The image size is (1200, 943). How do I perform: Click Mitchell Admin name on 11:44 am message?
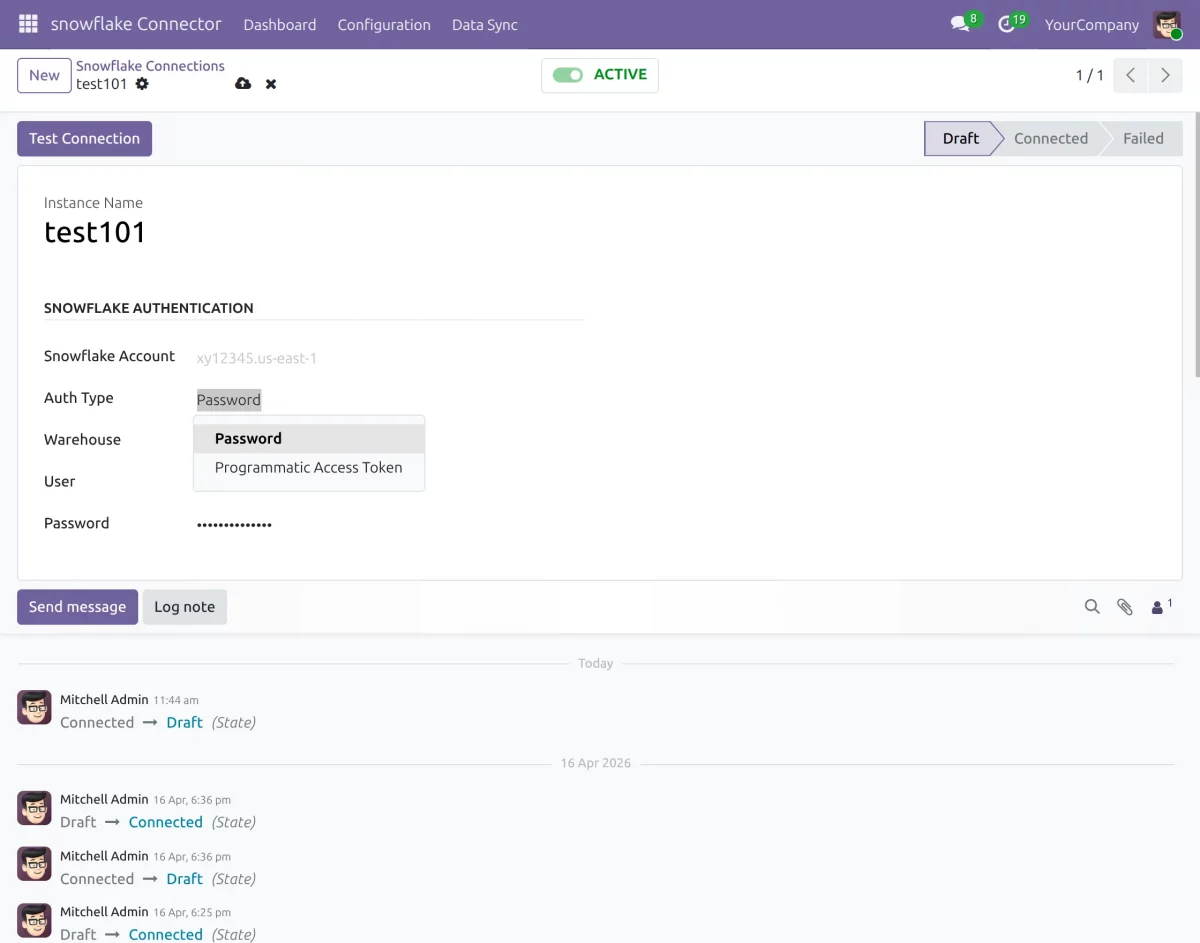[x=104, y=699]
